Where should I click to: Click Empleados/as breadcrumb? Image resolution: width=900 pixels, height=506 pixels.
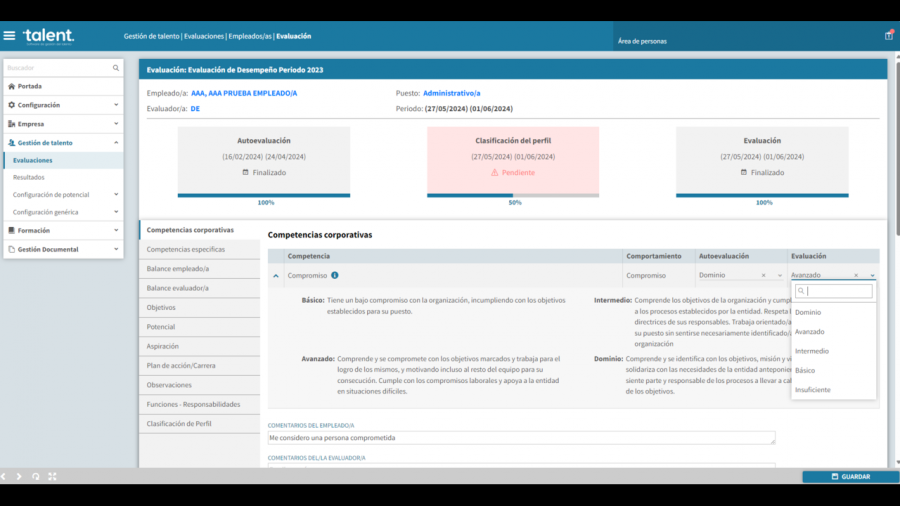click(x=250, y=36)
